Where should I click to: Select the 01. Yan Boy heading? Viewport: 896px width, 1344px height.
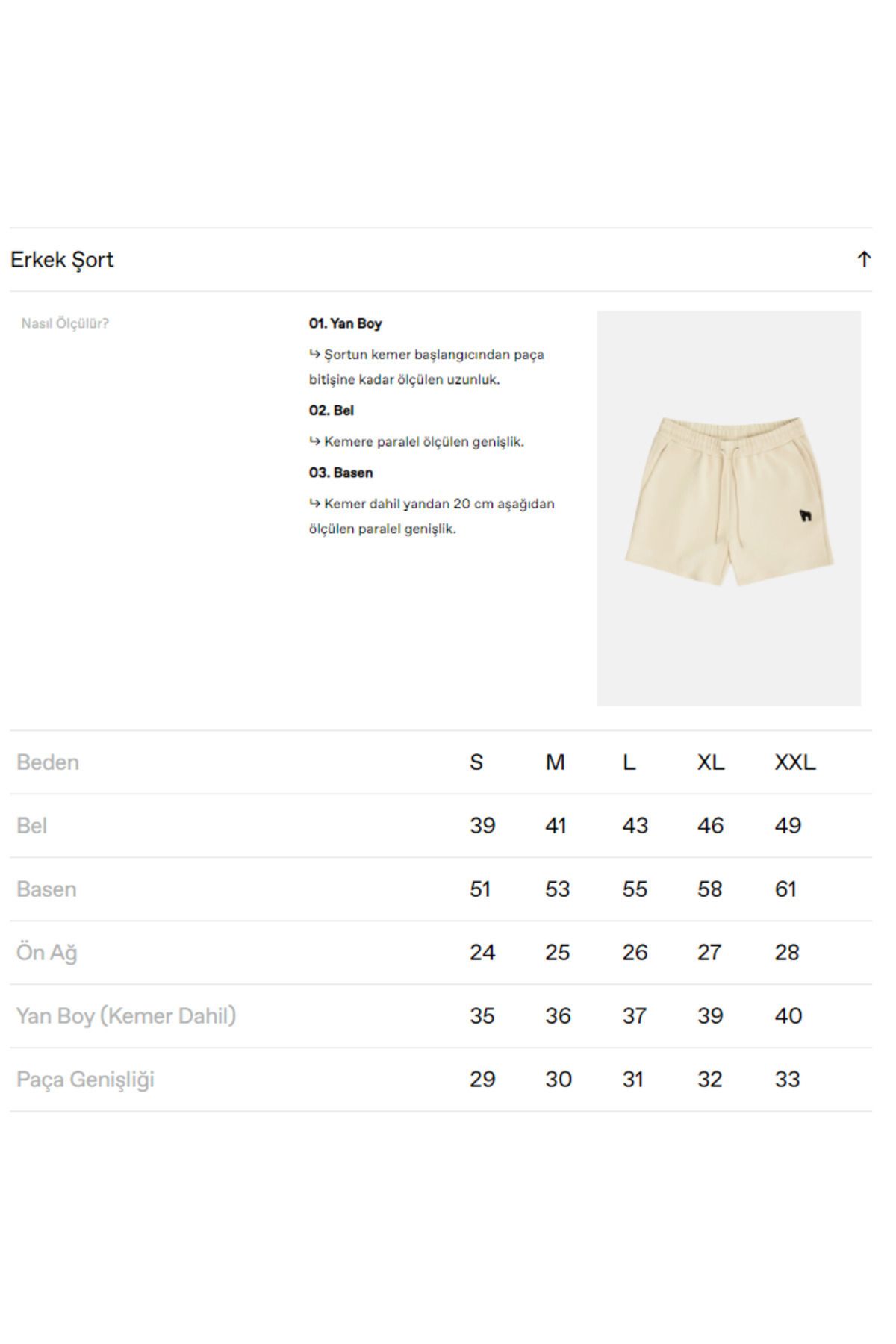(x=345, y=323)
